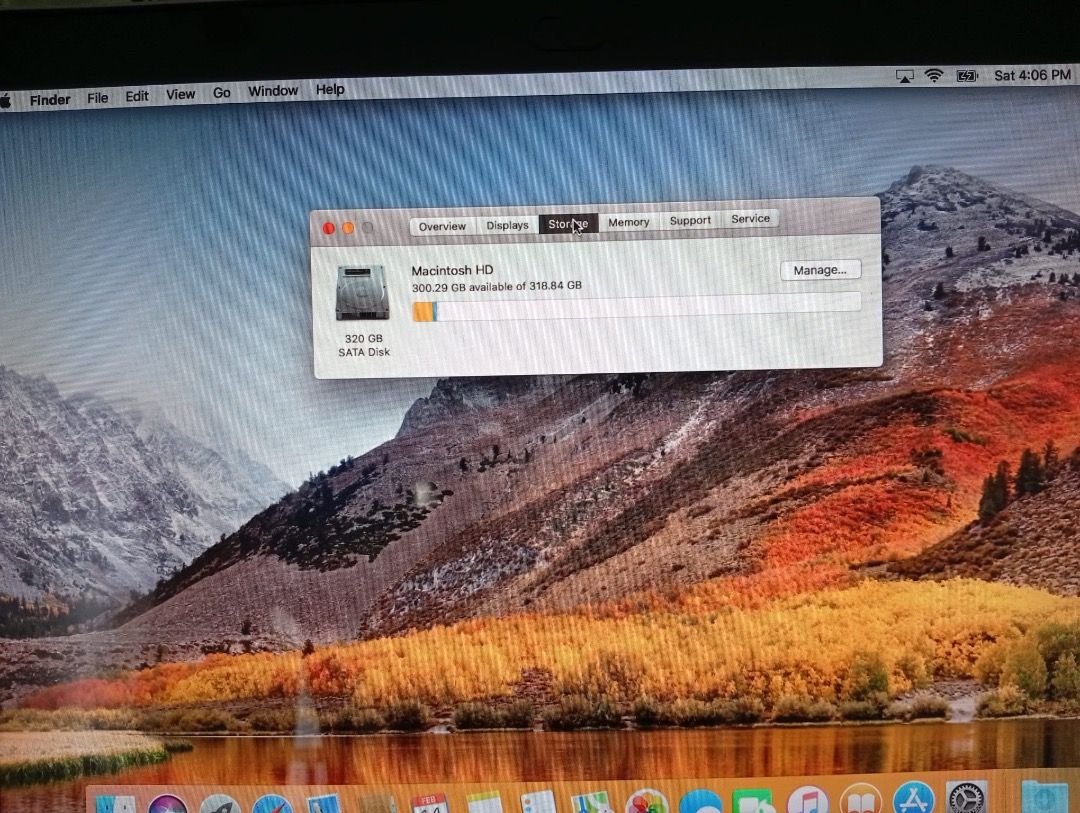Click the Sat 4:06 PM clock

pos(1032,74)
